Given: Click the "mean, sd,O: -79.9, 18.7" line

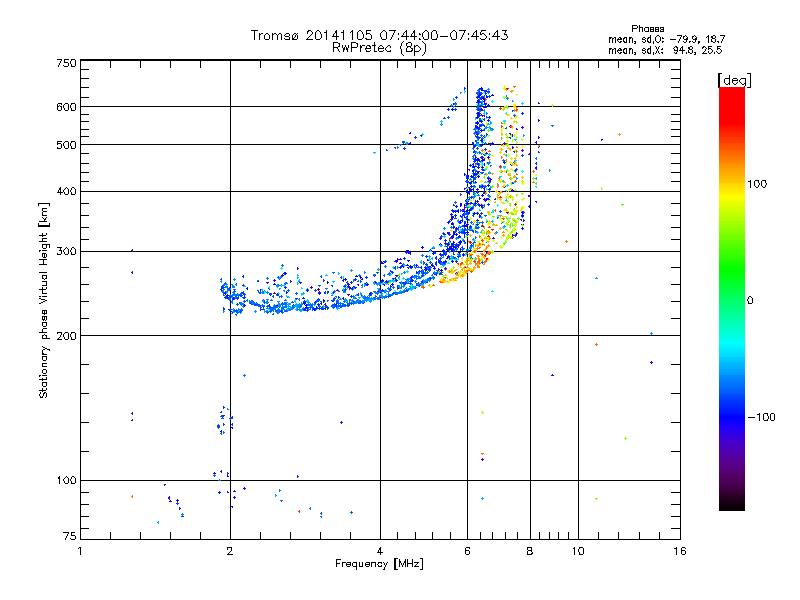Looking at the screenshot, I should (x=666, y=39).
